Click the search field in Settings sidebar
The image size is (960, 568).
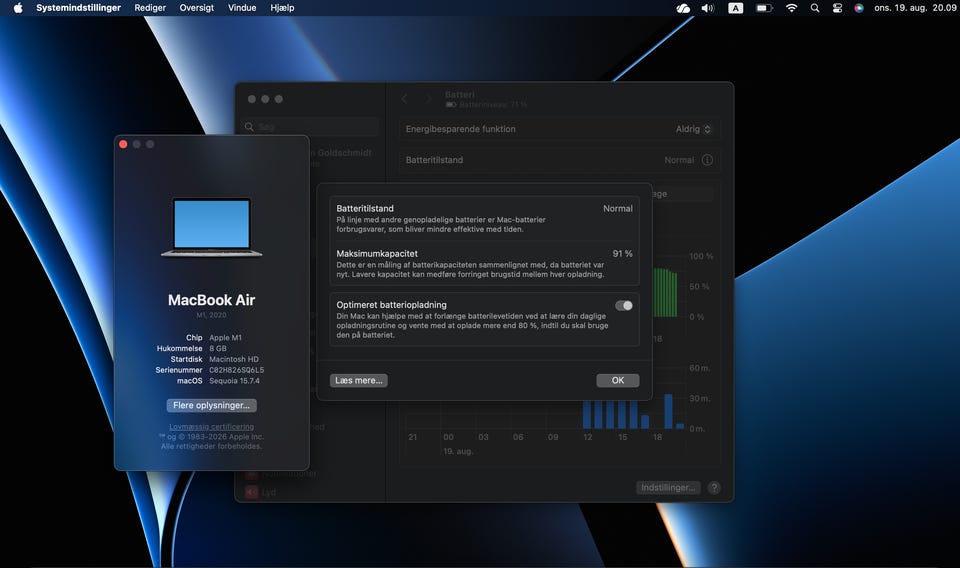click(310, 127)
